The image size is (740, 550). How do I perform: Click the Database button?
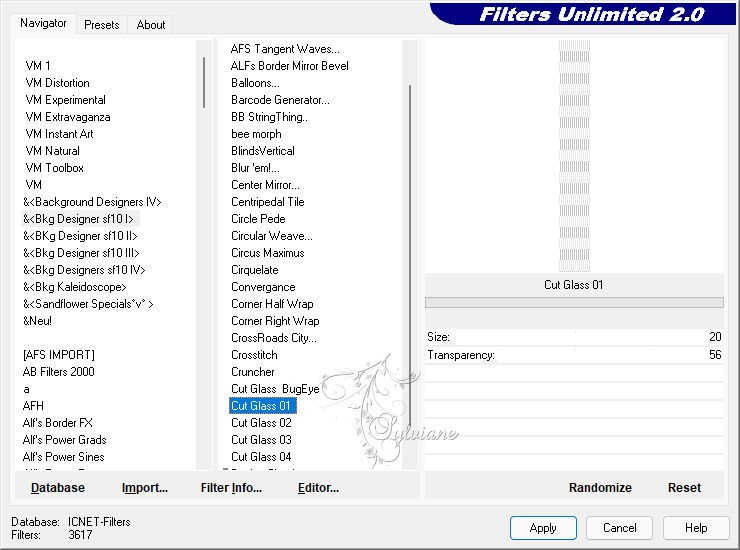[58, 488]
